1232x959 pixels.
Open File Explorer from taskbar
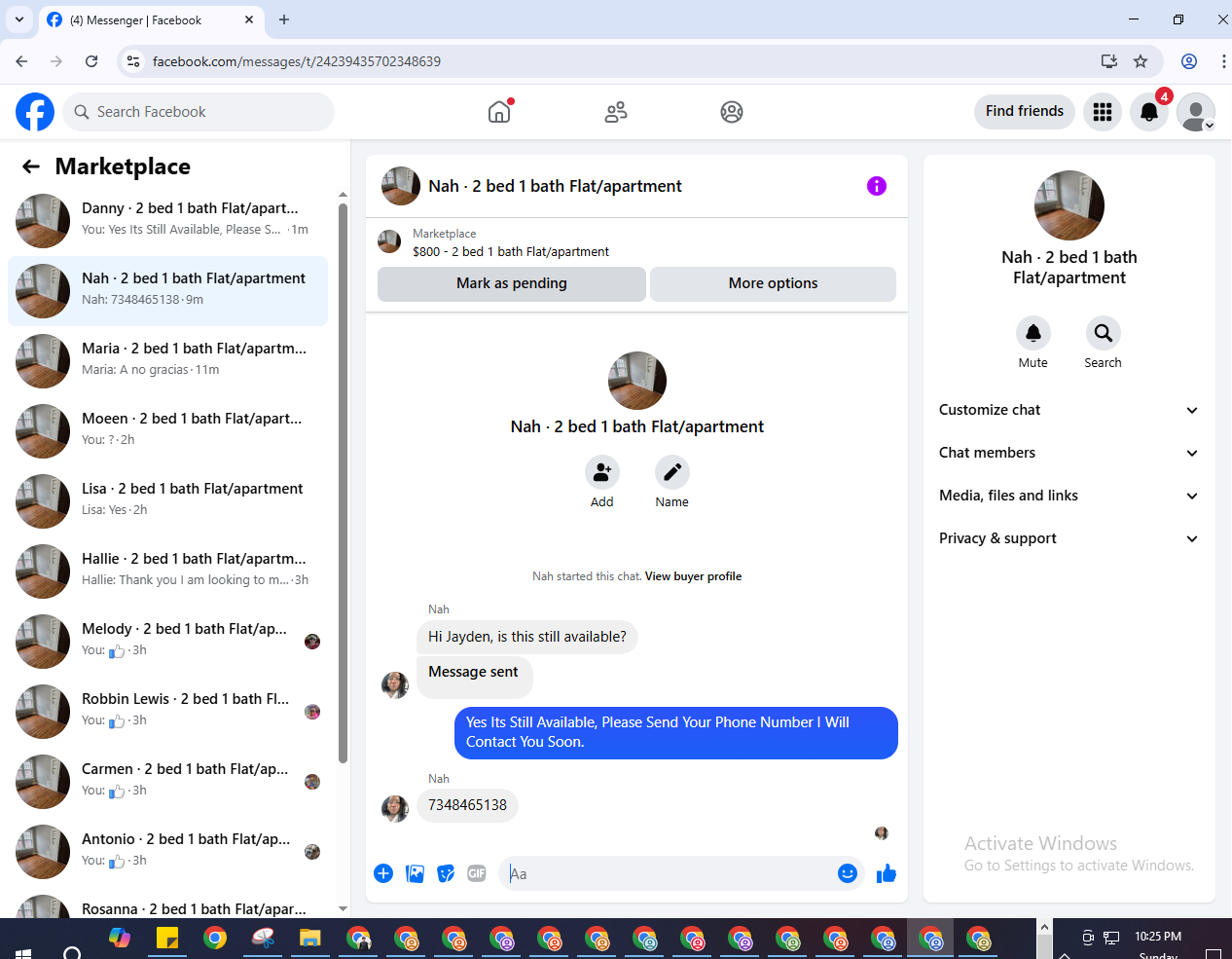(310, 939)
